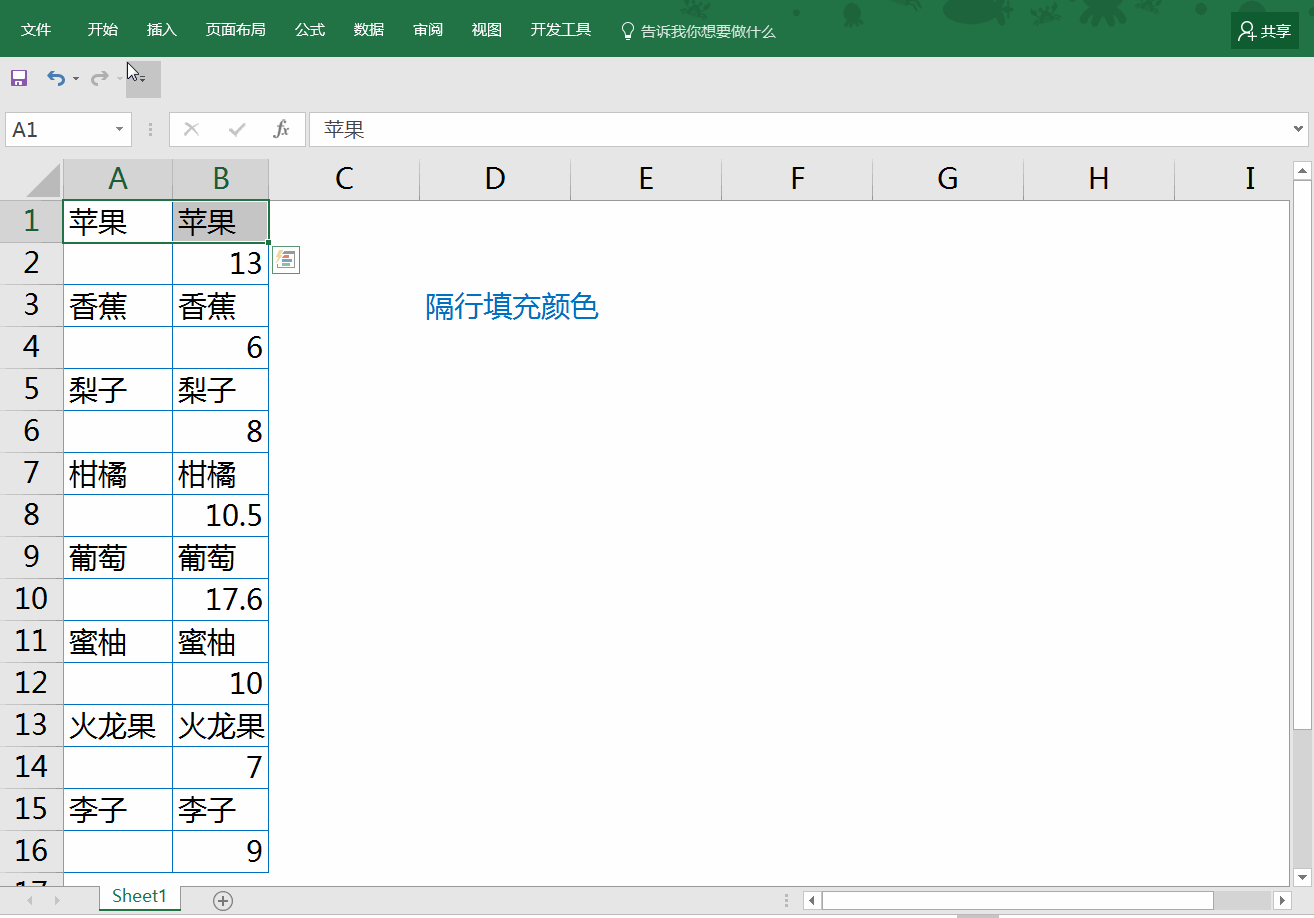Select column F header
This screenshot has width=1314, height=918.
[797, 179]
